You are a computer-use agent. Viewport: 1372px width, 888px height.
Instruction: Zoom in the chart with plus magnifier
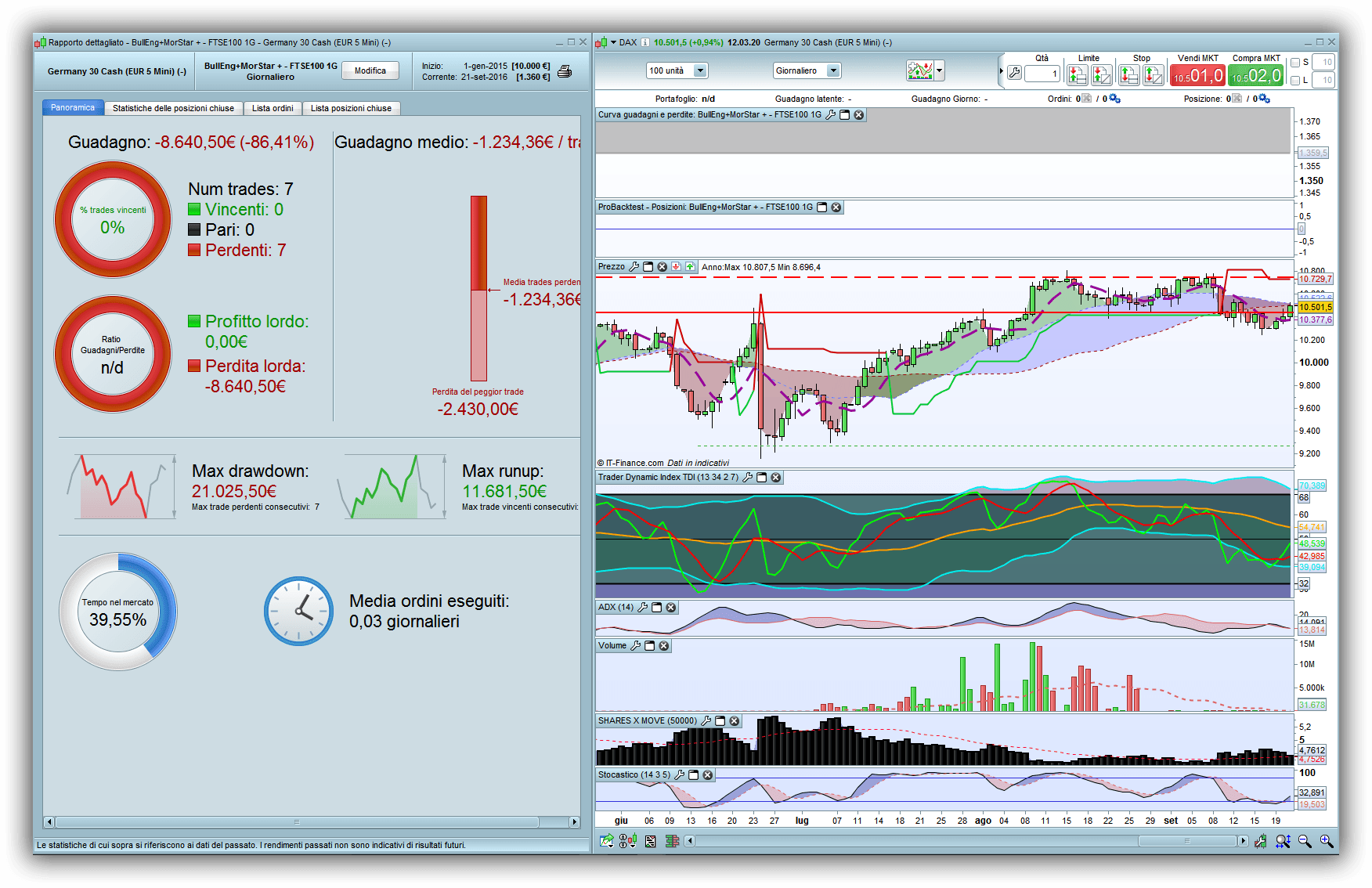(1327, 841)
